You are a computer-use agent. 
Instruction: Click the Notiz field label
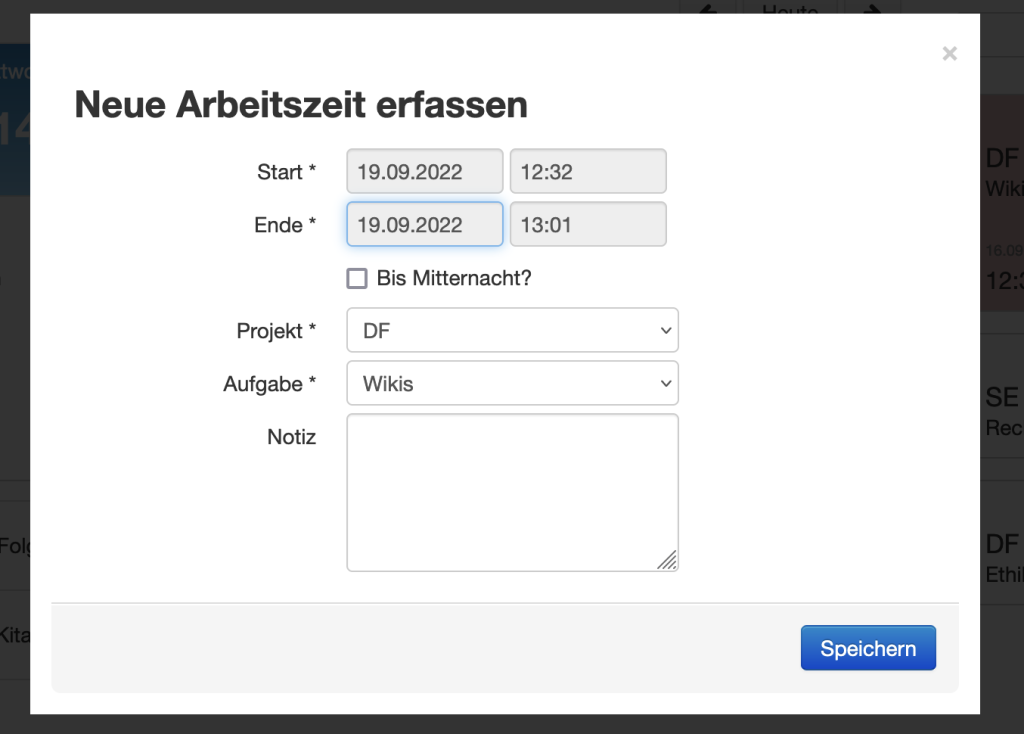point(291,437)
